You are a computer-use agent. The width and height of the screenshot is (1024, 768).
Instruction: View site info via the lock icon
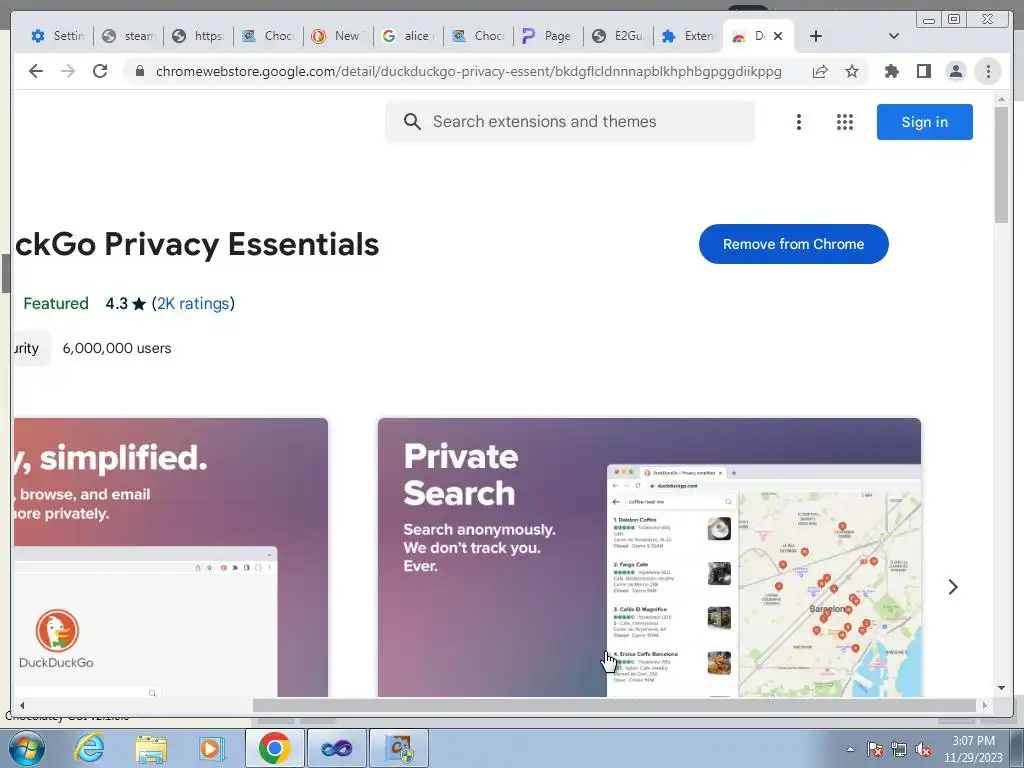(139, 71)
